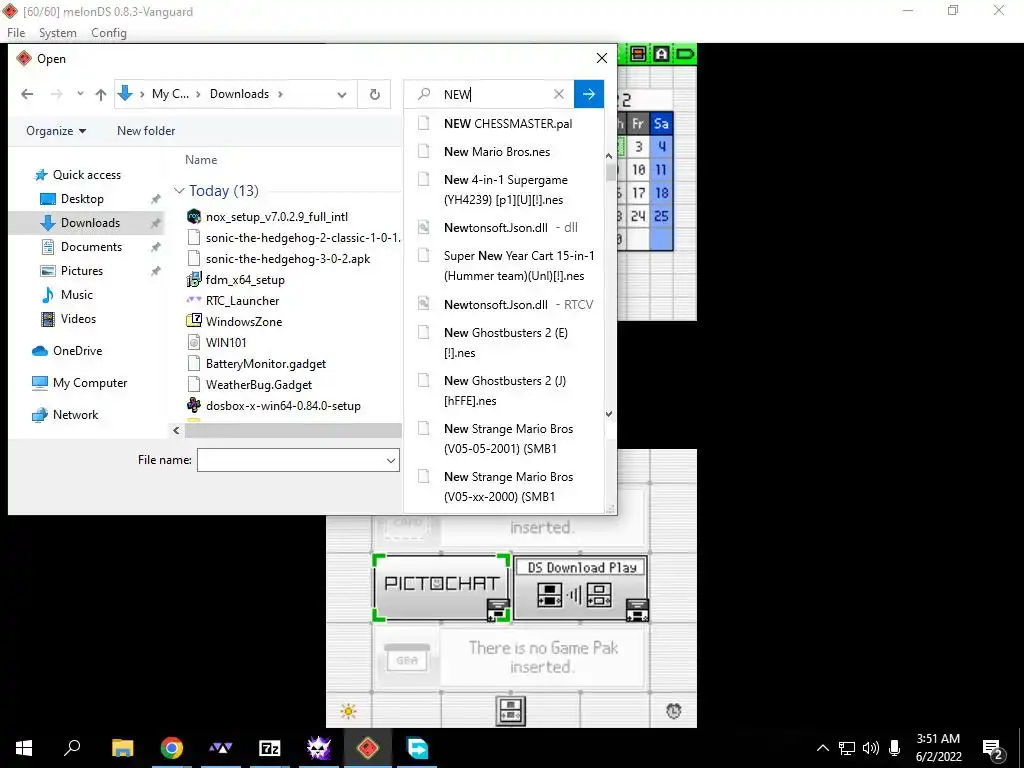The width and height of the screenshot is (1024, 768).
Task: Expand the address bar path dropdown
Action: click(x=342, y=94)
